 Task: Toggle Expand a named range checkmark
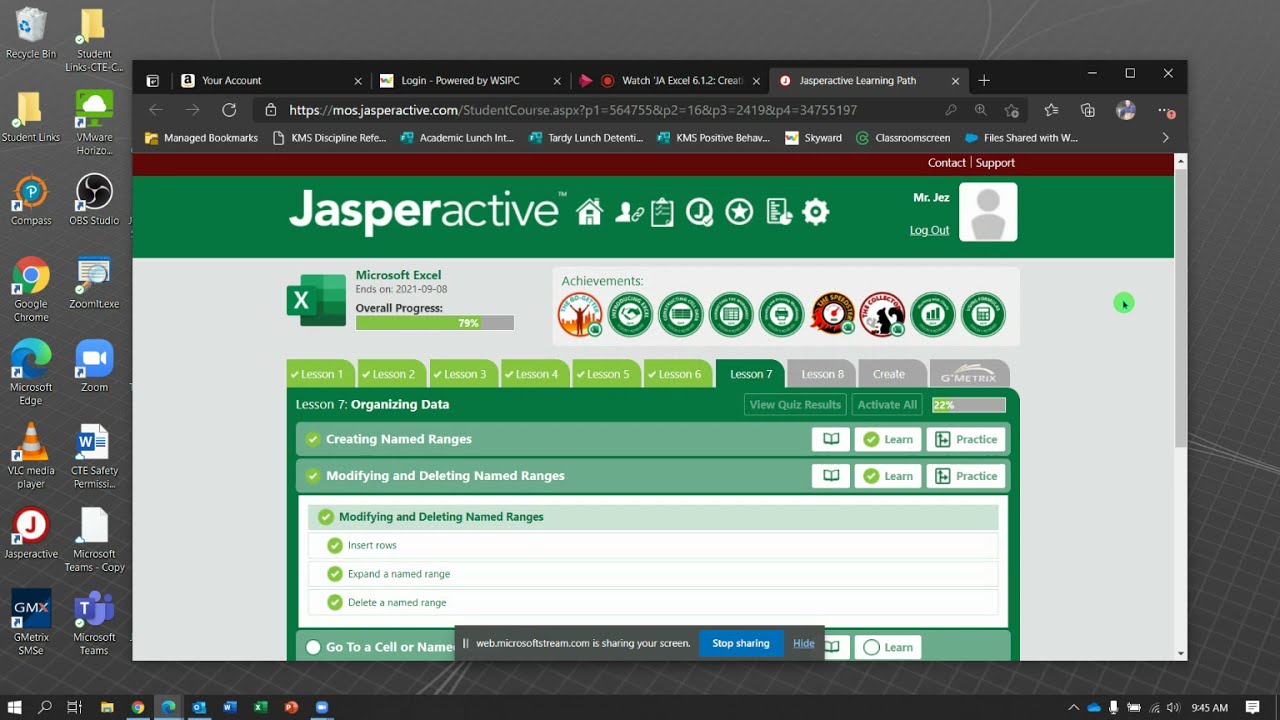click(335, 574)
